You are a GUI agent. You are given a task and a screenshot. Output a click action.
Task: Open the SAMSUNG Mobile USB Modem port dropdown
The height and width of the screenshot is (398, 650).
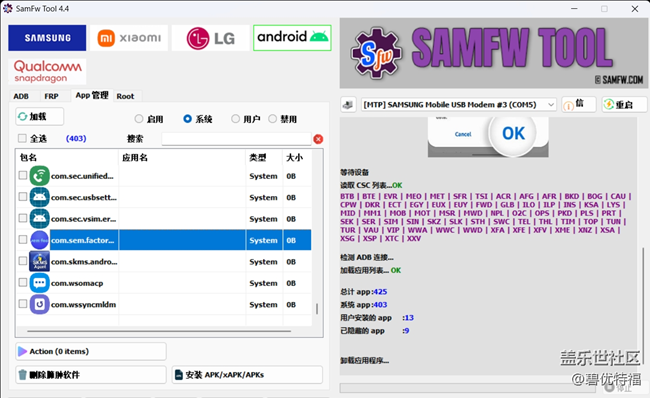pos(458,104)
